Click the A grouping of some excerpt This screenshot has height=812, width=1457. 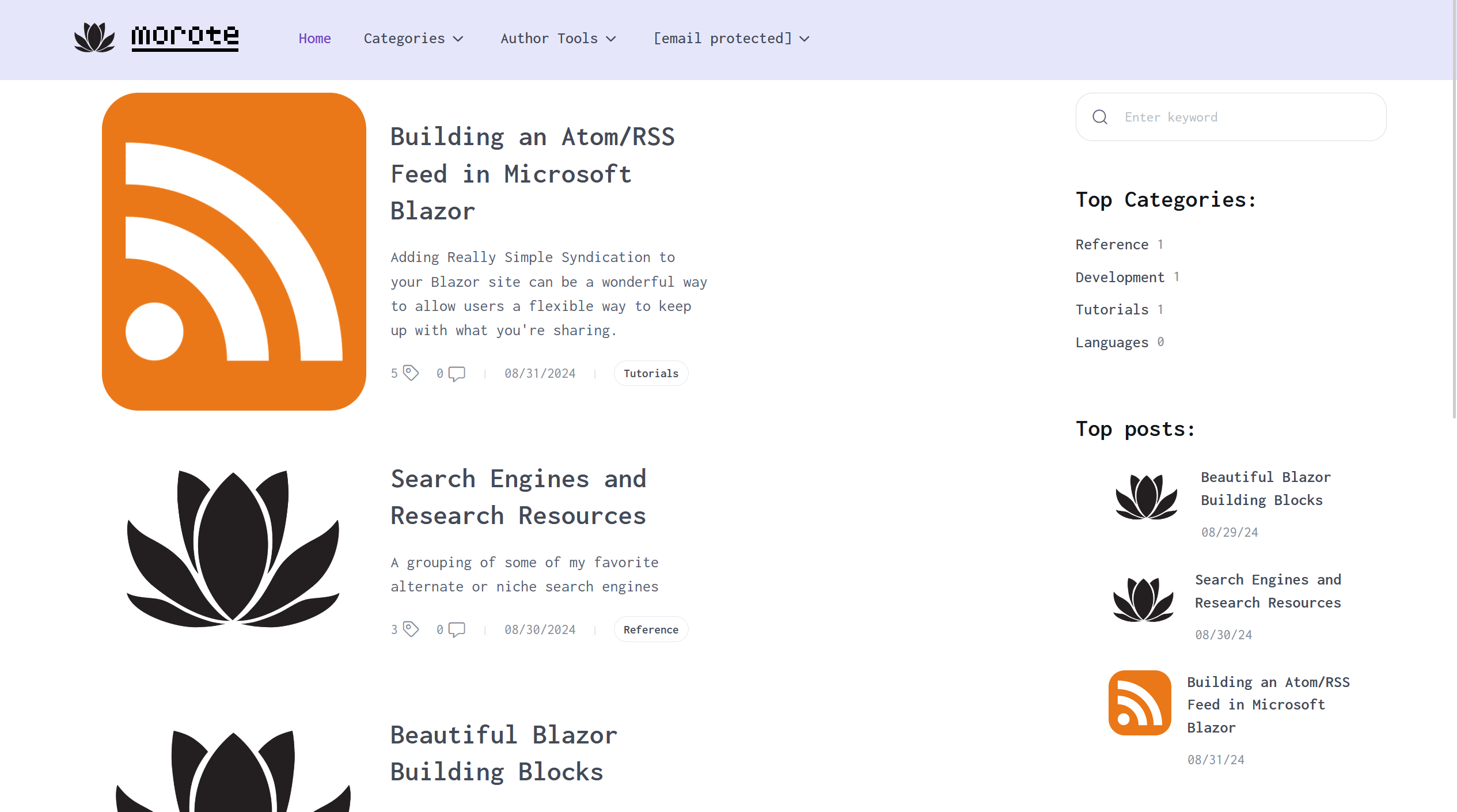click(525, 574)
